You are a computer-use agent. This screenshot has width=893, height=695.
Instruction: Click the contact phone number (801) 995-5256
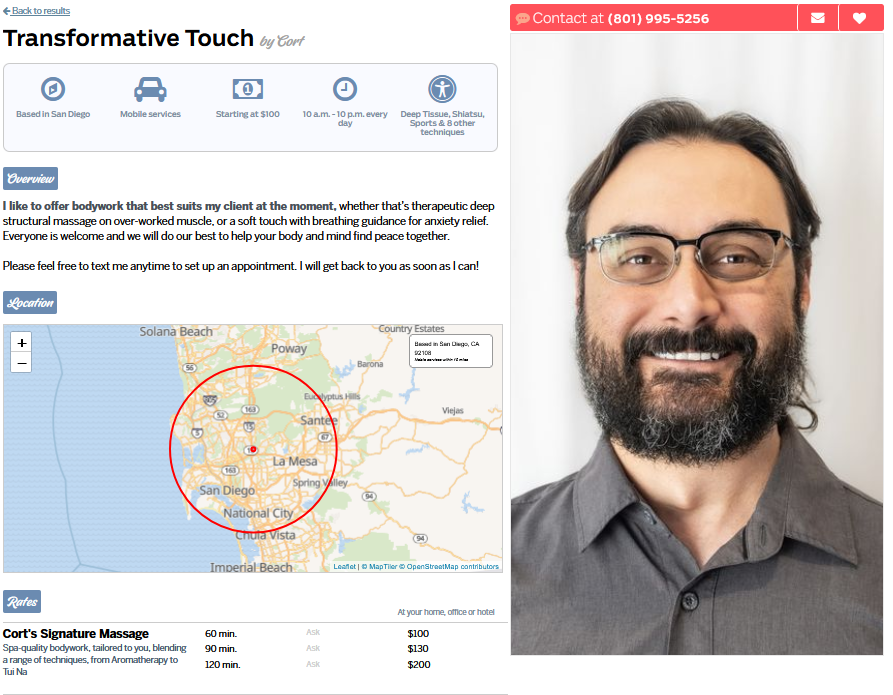pos(658,19)
